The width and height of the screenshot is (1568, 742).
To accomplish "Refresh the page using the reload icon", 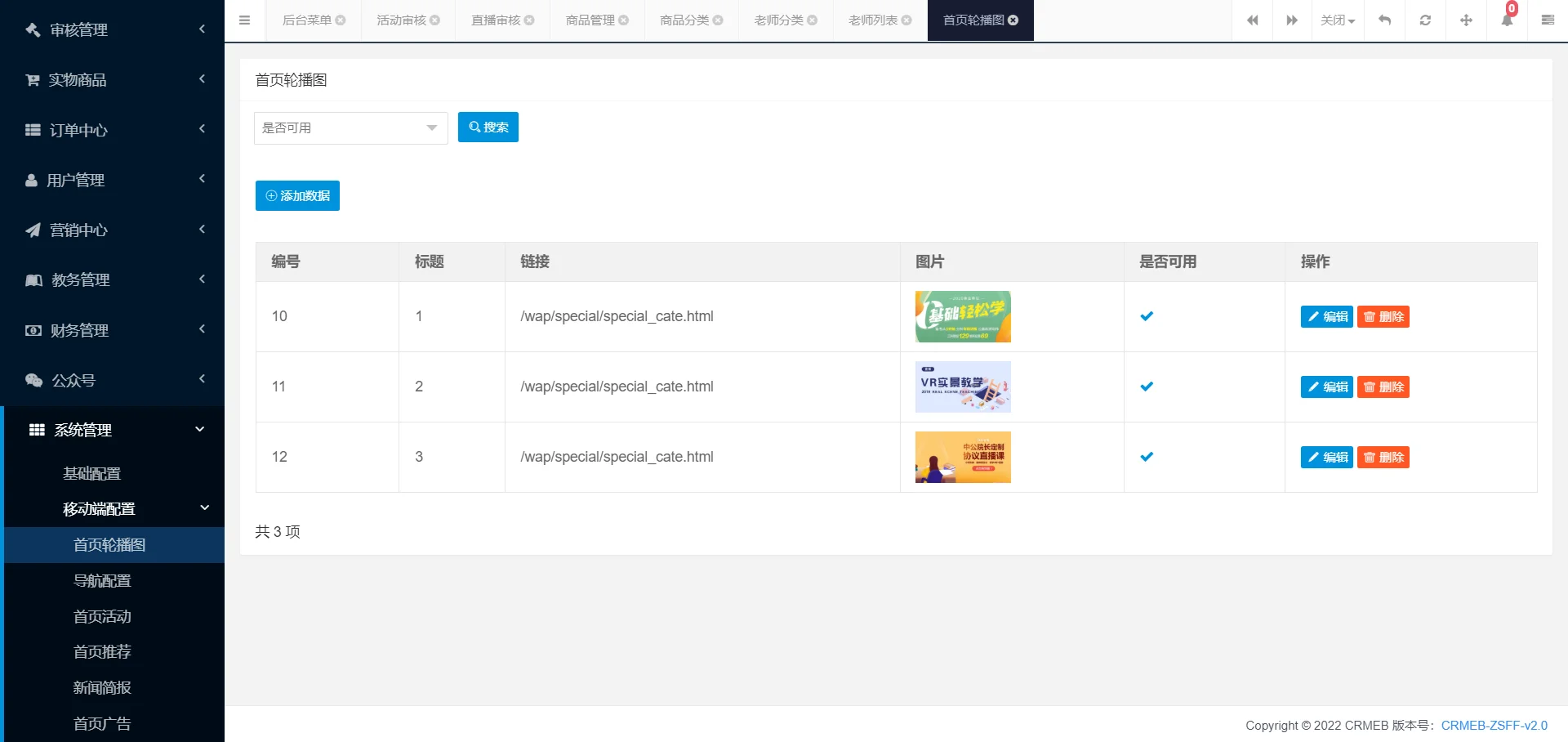I will [x=1425, y=20].
